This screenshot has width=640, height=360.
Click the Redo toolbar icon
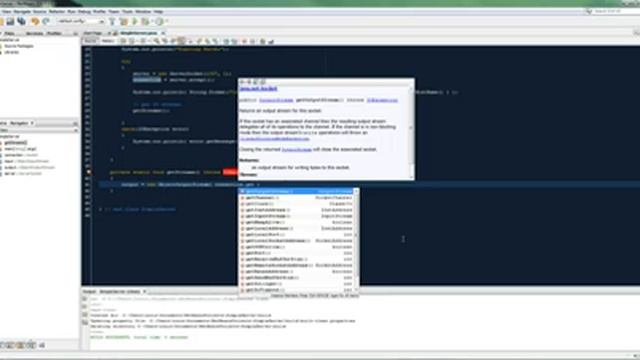[x=46, y=21]
